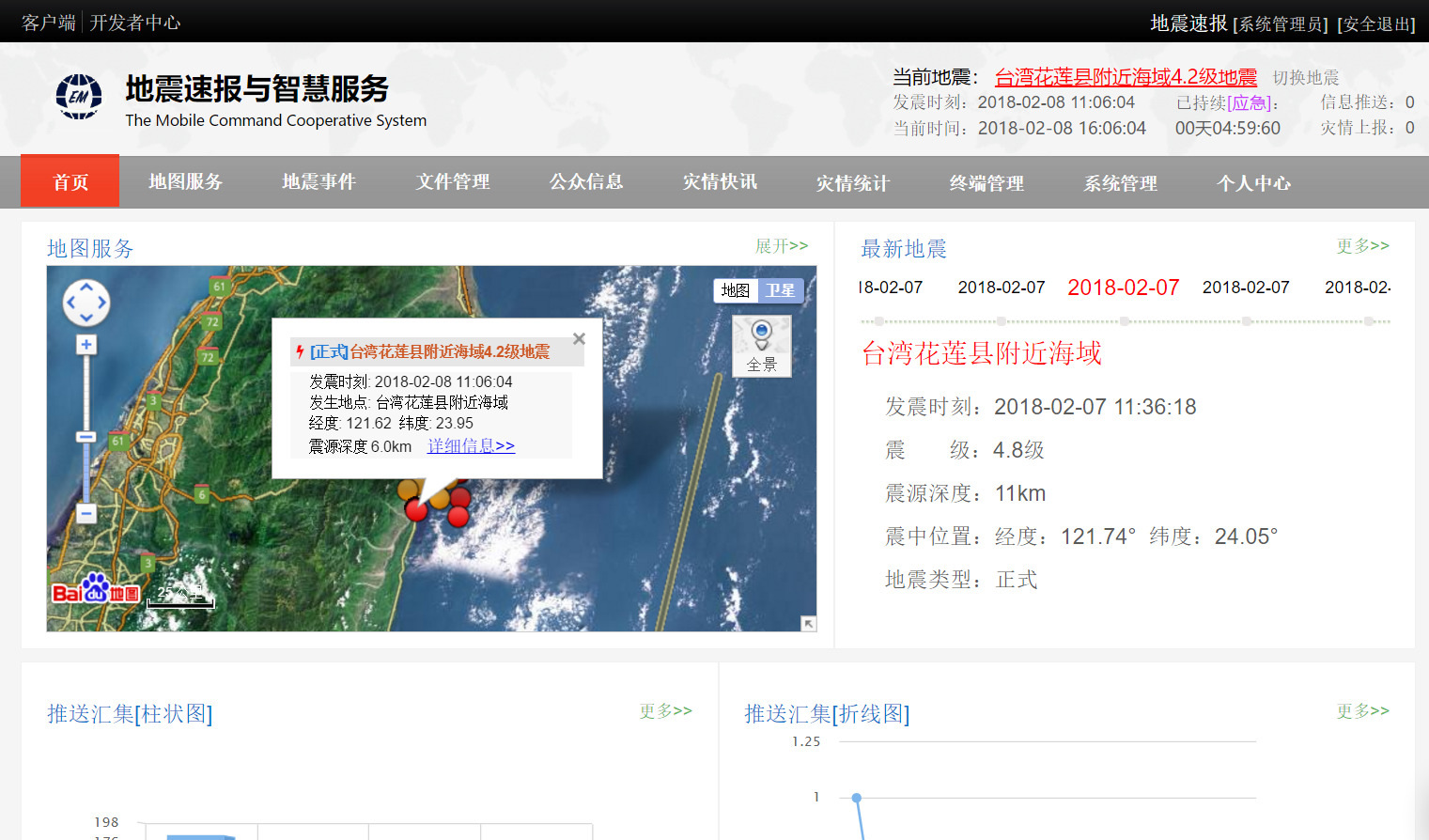Click the Baidu map logo

[95, 590]
